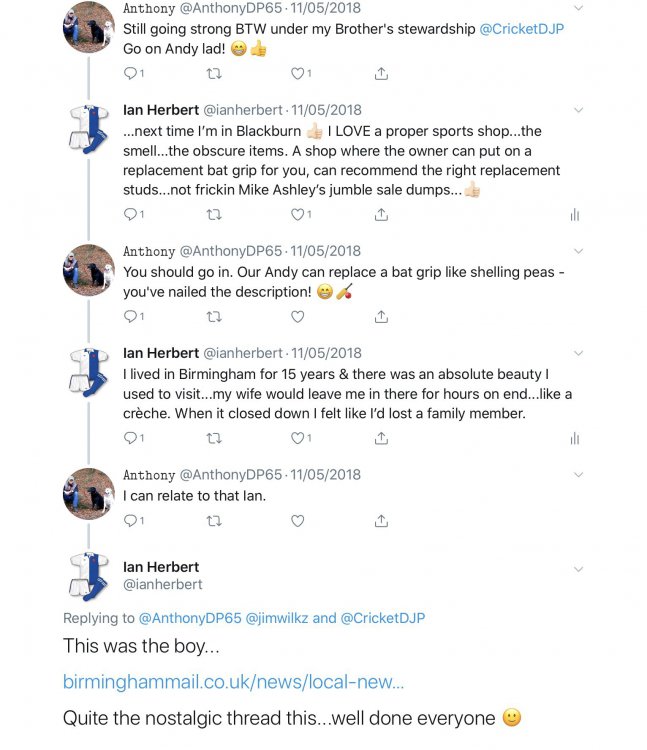Expand options on Anthony's "You should go in" tweet

(x=578, y=252)
